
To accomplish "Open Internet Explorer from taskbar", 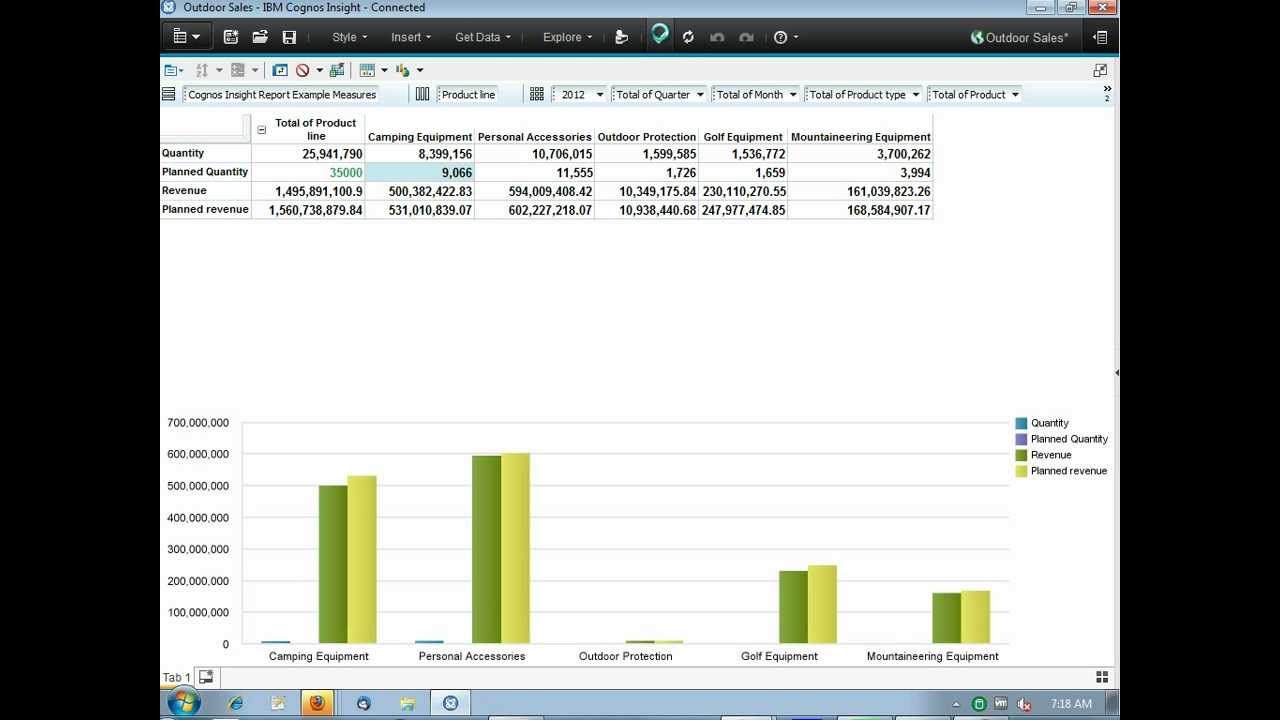I will coord(236,703).
